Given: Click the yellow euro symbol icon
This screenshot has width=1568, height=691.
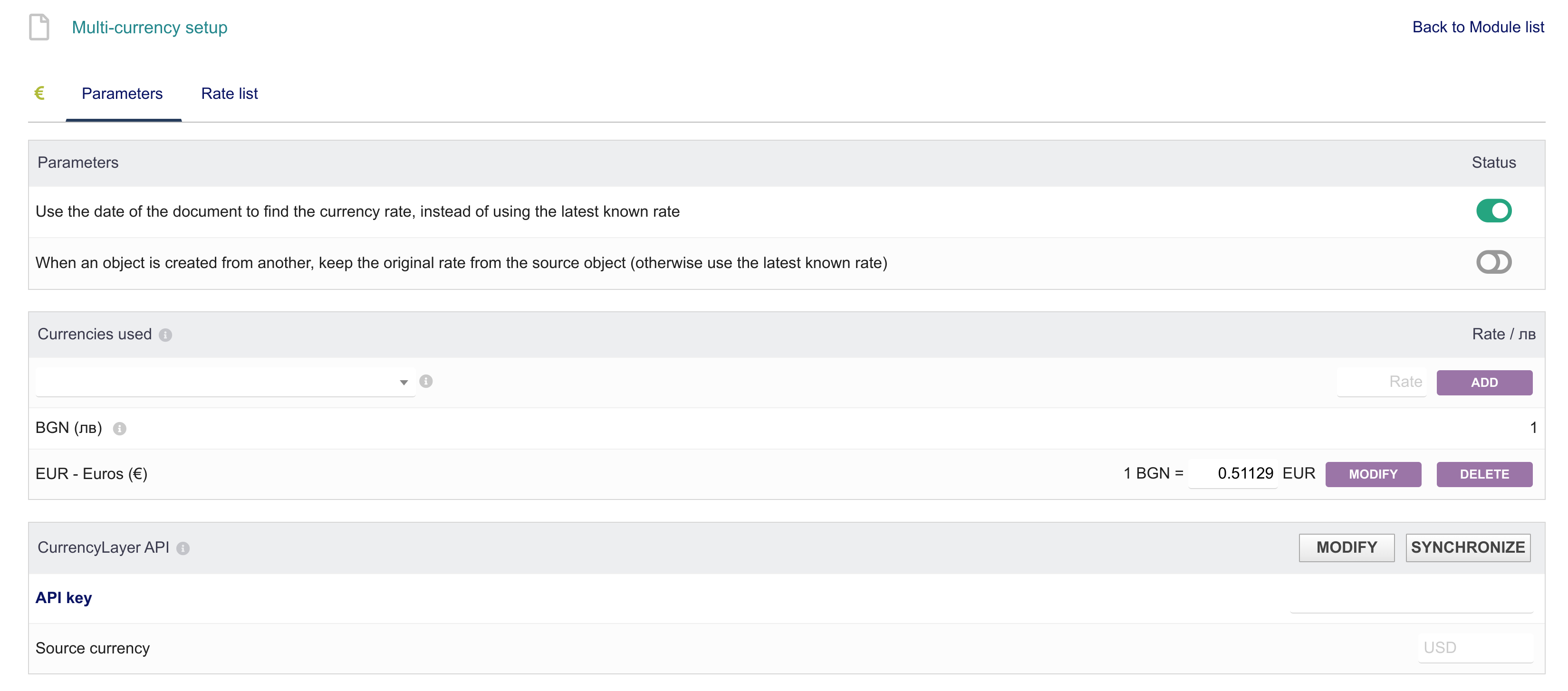Looking at the screenshot, I should tap(39, 93).
